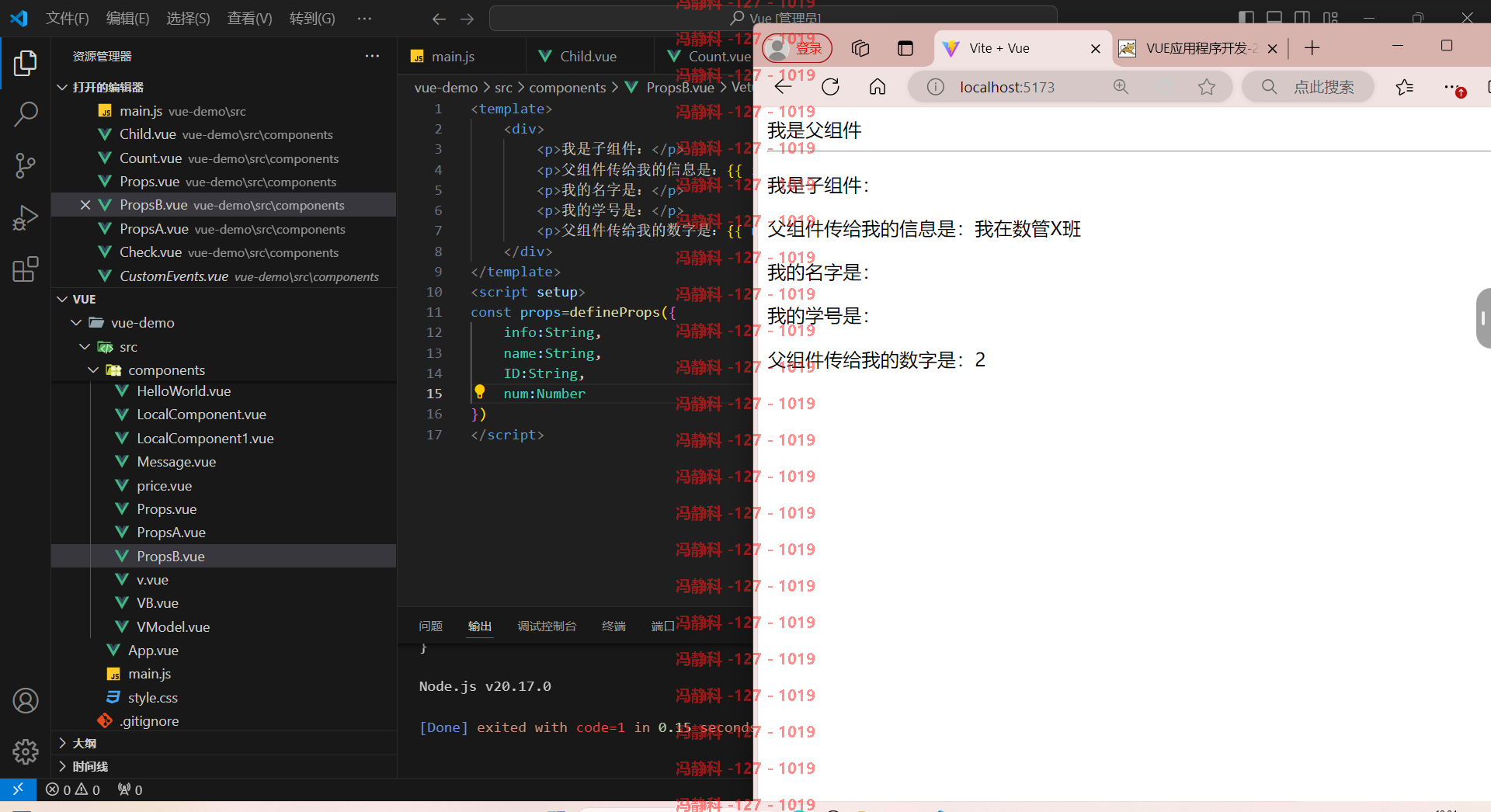Open the 文件(F) menu
Viewport: 1491px width, 812px height.
68,18
